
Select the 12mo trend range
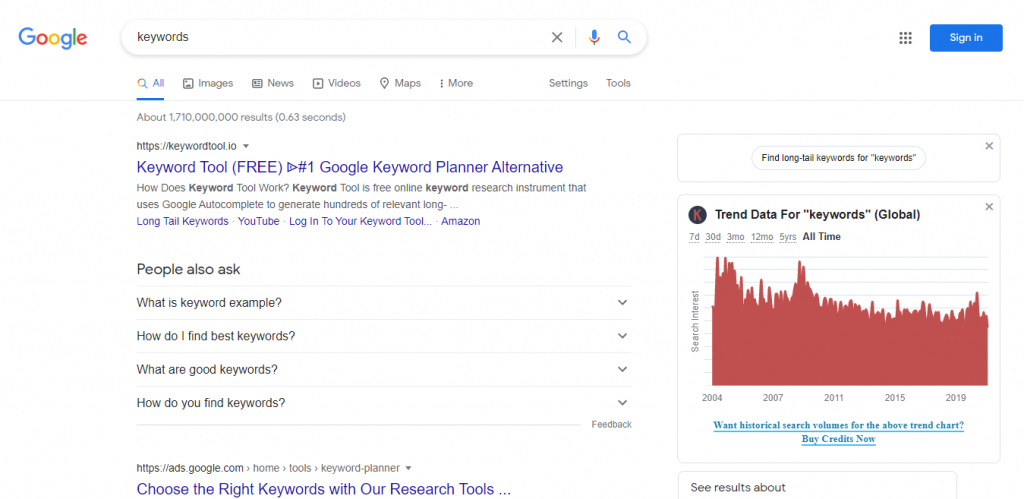pyautogui.click(x=762, y=237)
